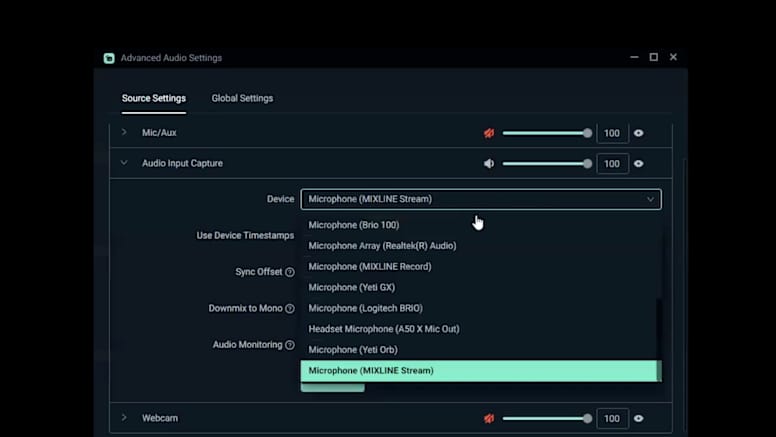Screen dimensions: 776x437
Task: Maximize the Advanced Audio Settings window
Action: tap(654, 57)
